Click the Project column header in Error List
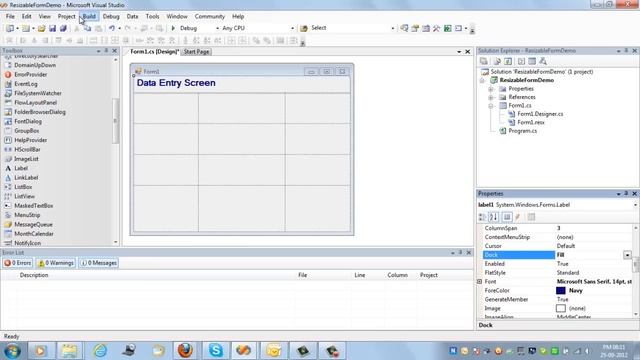Viewport: 640px width, 360px height. point(429,275)
